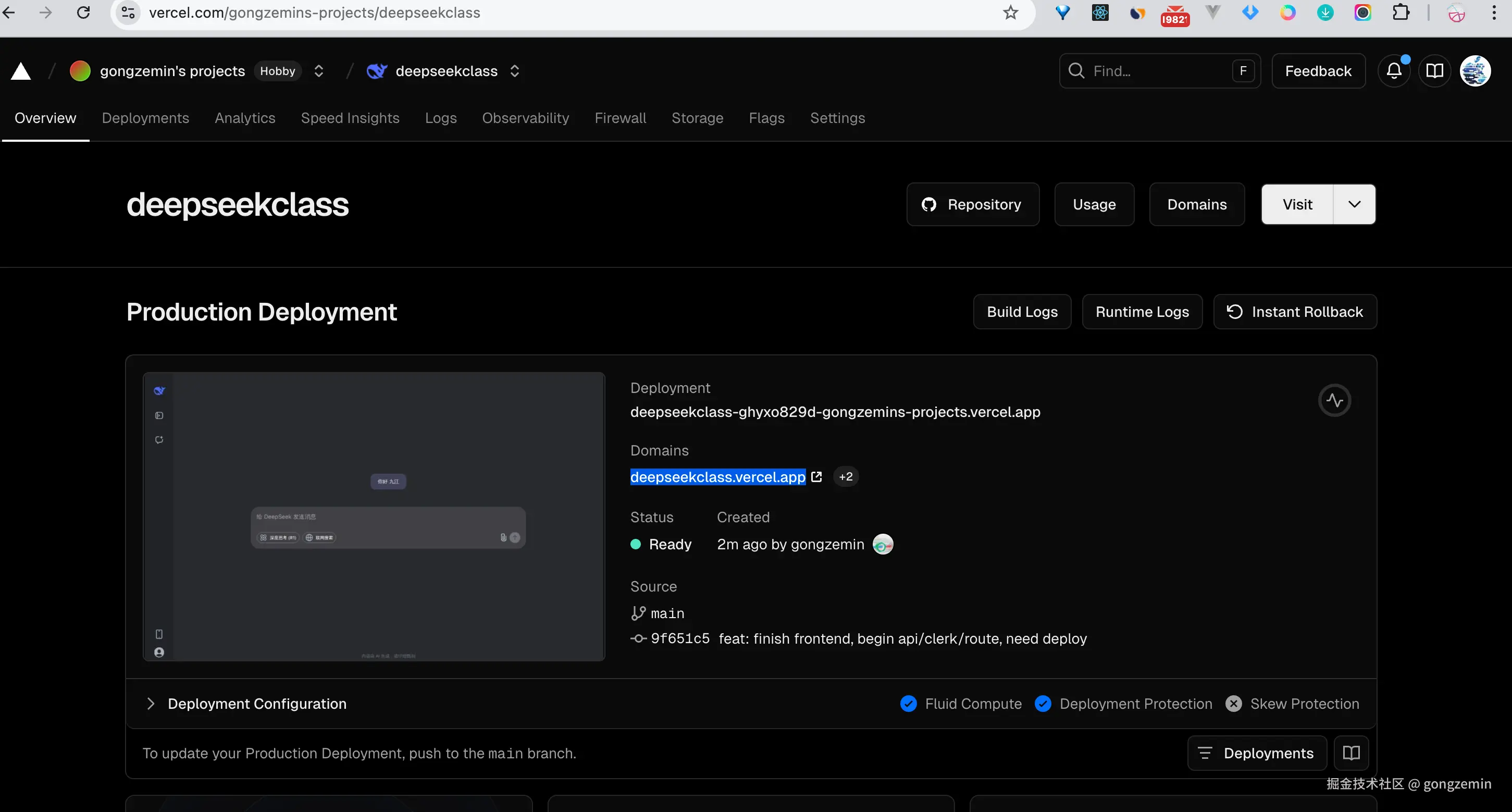The height and width of the screenshot is (812, 1512).
Task: Open the deployment preview thumbnail
Action: coord(374,516)
